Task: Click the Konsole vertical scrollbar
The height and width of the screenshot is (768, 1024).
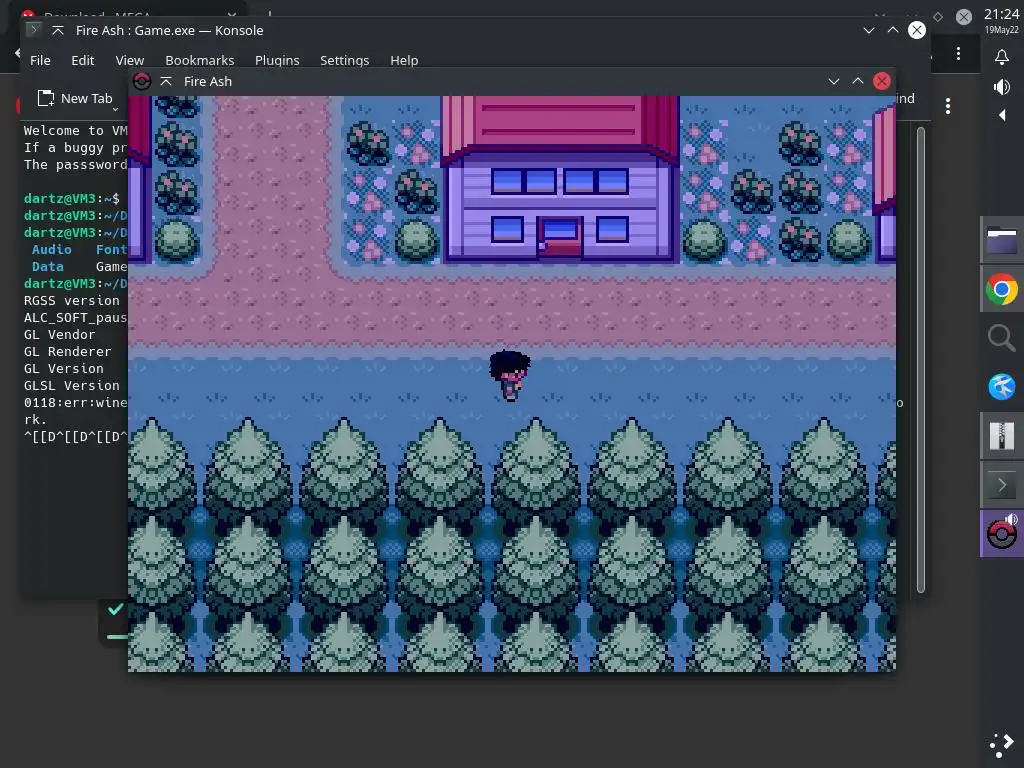Action: tap(921, 360)
